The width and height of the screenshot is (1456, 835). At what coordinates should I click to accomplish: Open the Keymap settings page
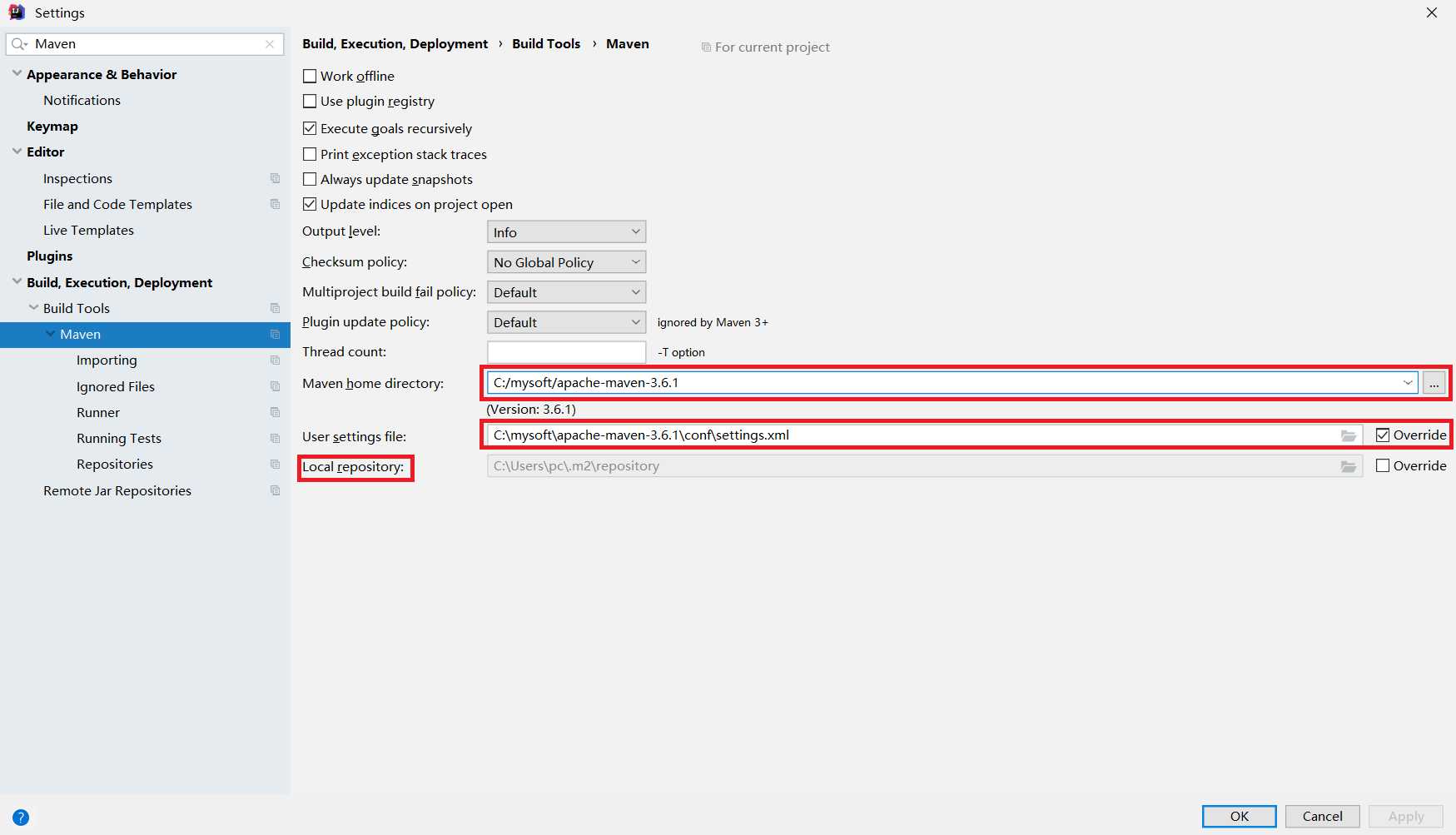(52, 127)
